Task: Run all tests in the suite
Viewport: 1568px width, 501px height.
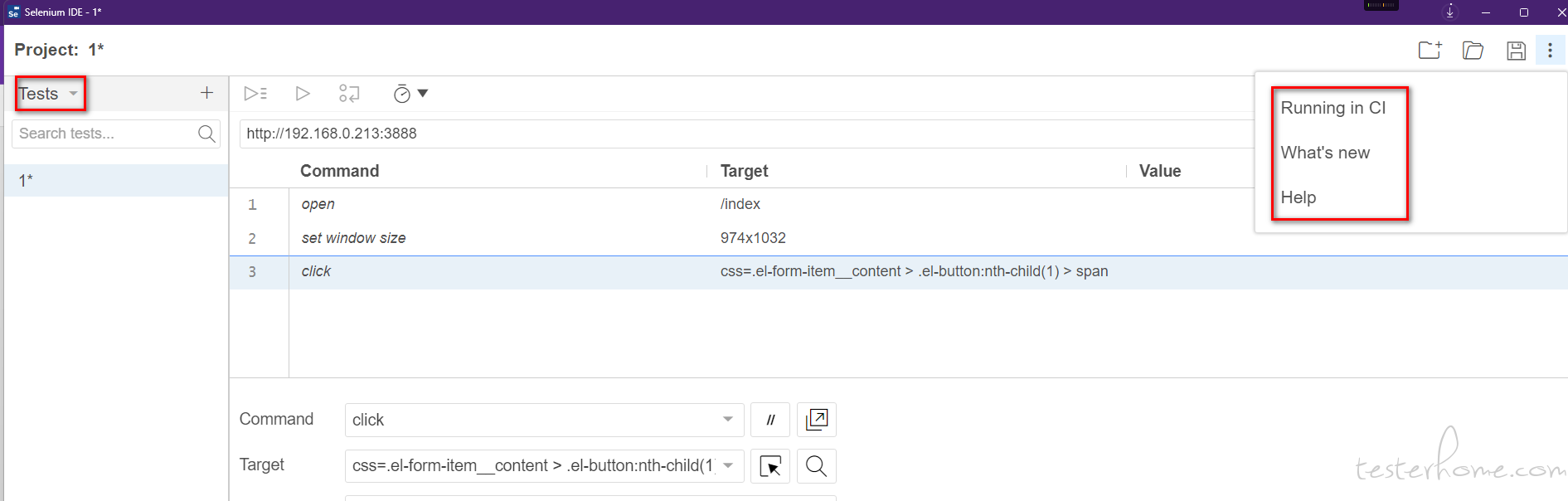Action: (255, 94)
